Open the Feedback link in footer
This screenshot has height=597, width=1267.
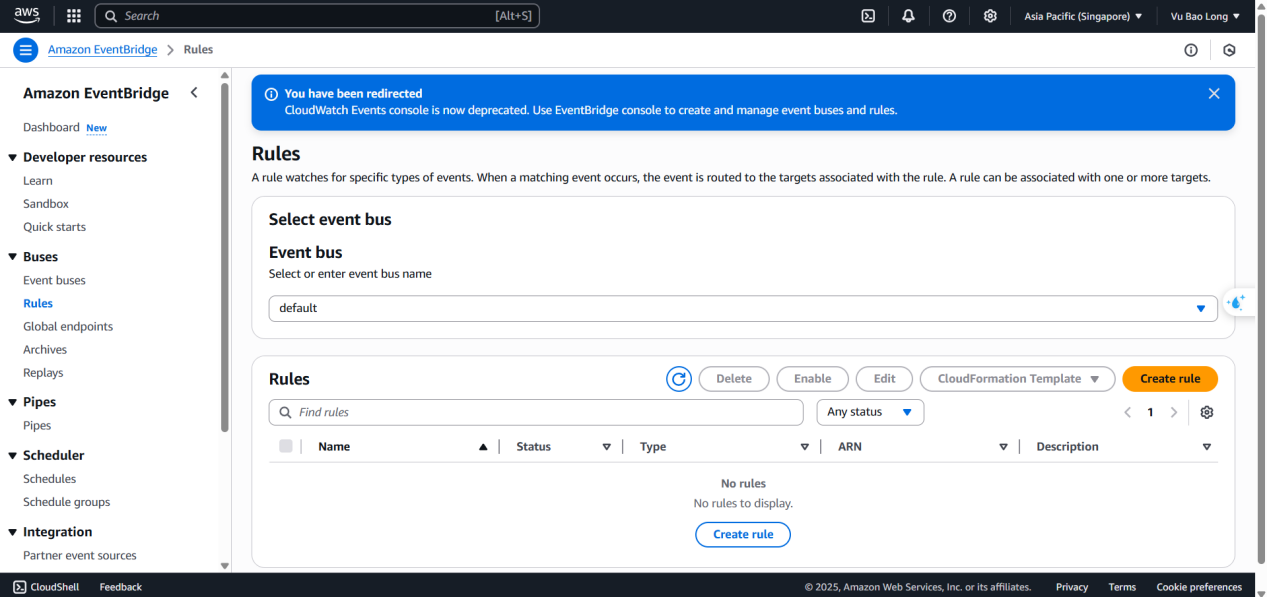(121, 587)
